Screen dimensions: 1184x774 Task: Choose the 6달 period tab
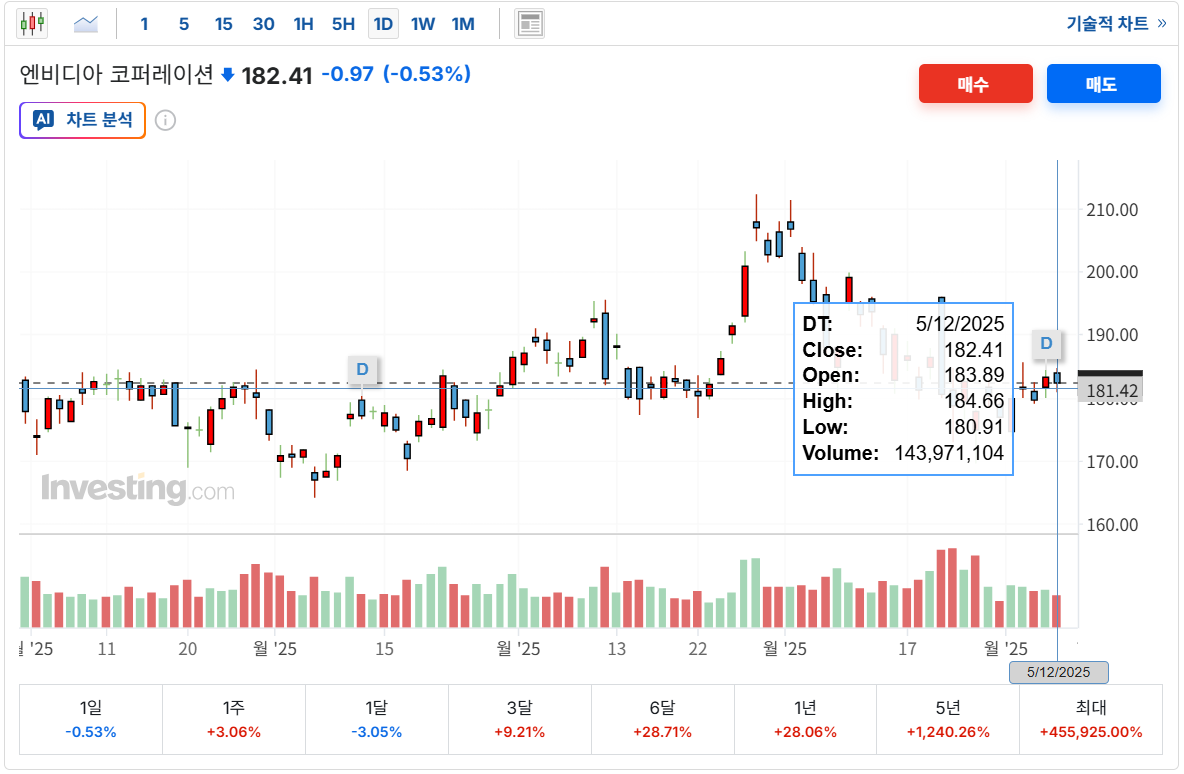click(662, 719)
